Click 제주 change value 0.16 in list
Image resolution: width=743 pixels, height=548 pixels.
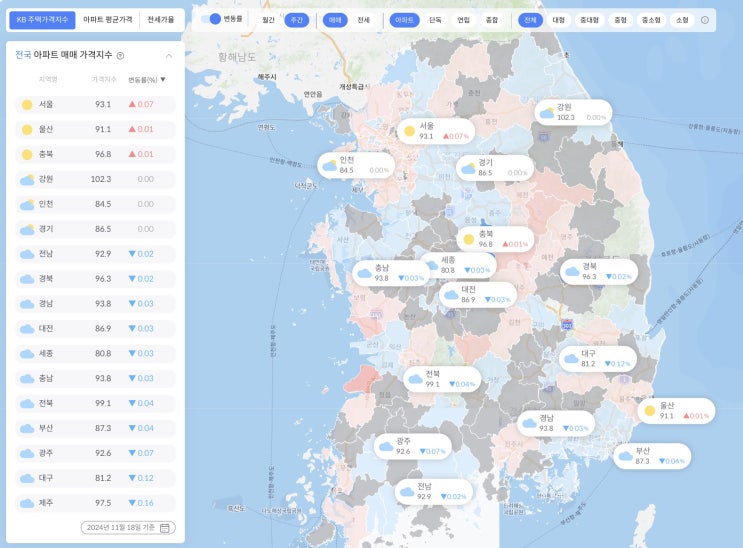click(x=141, y=503)
